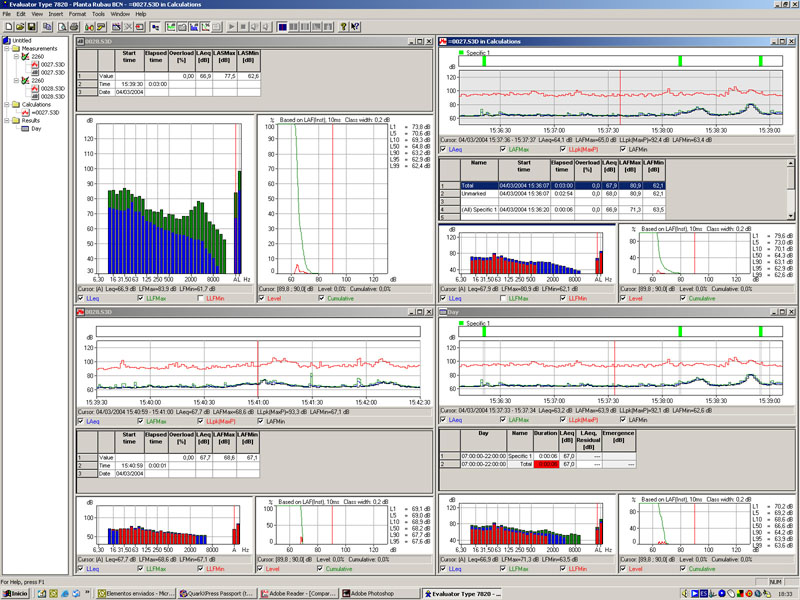This screenshot has height=600, width=800.
Task: Click the Copy toolbar icon
Action: pyautogui.click(x=47, y=27)
